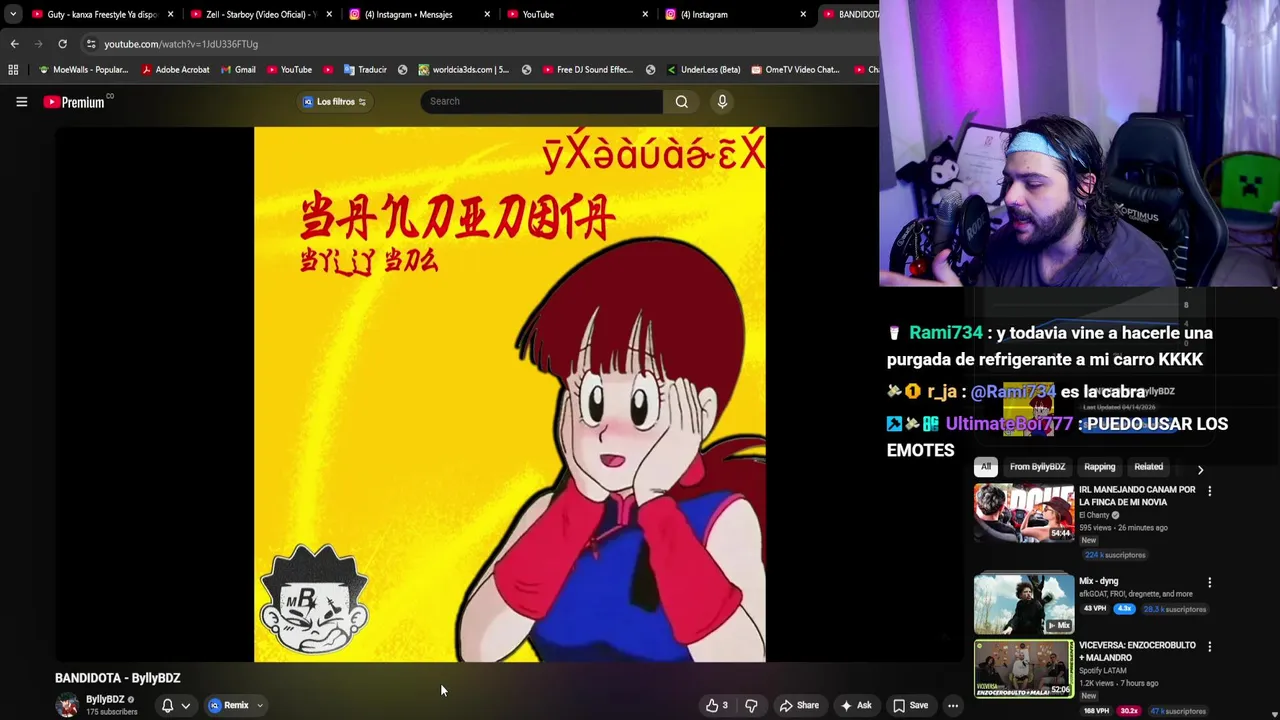Screen dimensions: 1280x720
Task: Select the Related filter chip
Action: (x=1148, y=467)
